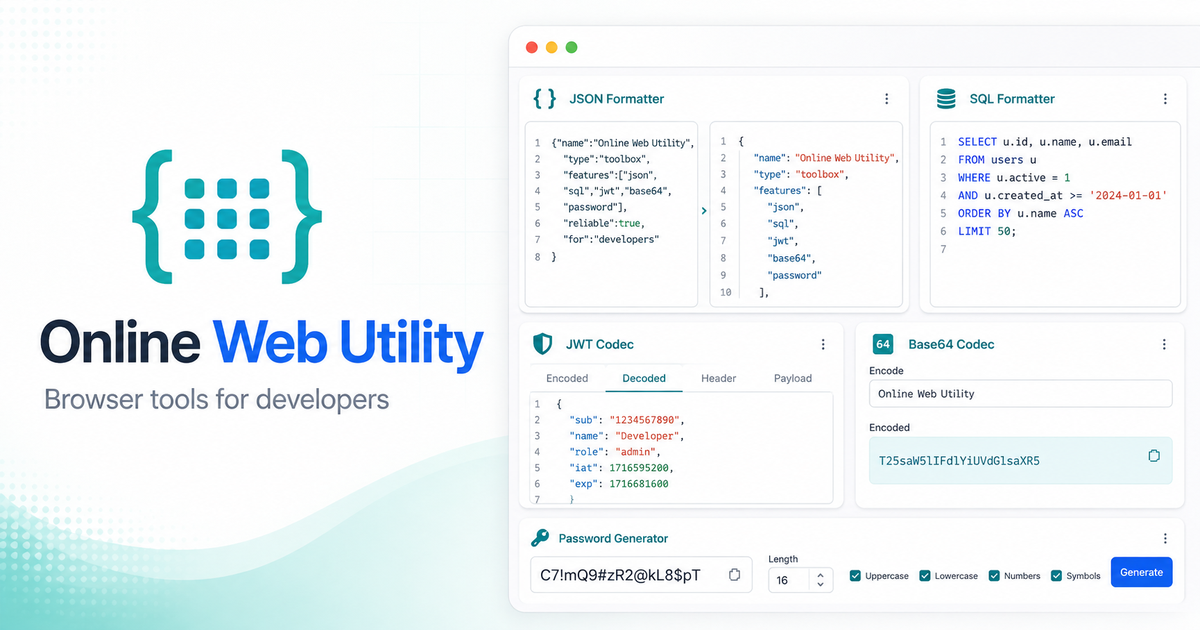This screenshot has width=1200, height=630.
Task: Click the 'ORDER BY u.name ASC' line
Action: [1020, 213]
